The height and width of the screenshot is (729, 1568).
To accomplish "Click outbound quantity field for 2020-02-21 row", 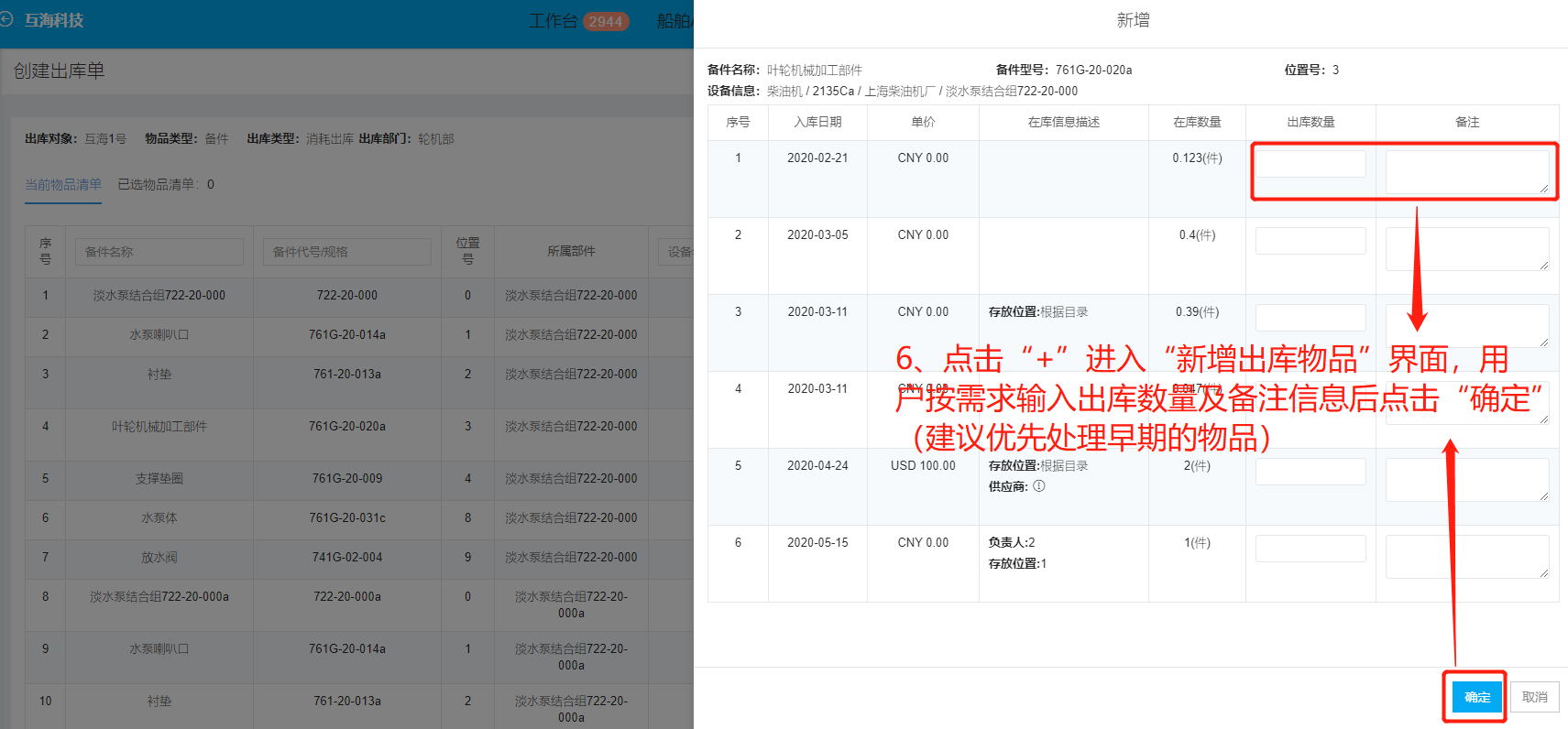I will [x=1310, y=164].
